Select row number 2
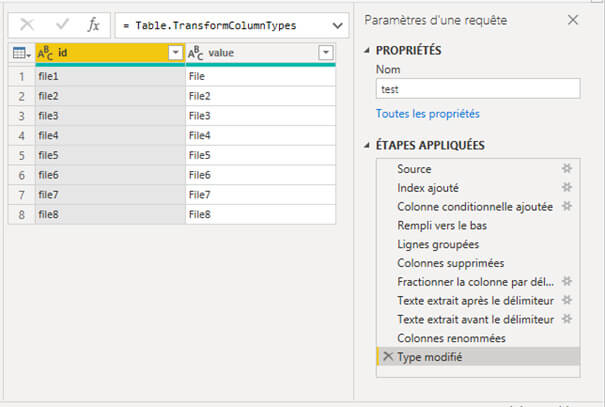This screenshot has width=605, height=407. pos(22,96)
